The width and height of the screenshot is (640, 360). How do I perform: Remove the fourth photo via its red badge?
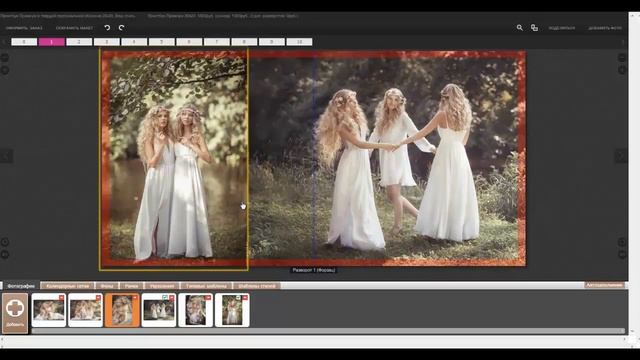(x=171, y=298)
